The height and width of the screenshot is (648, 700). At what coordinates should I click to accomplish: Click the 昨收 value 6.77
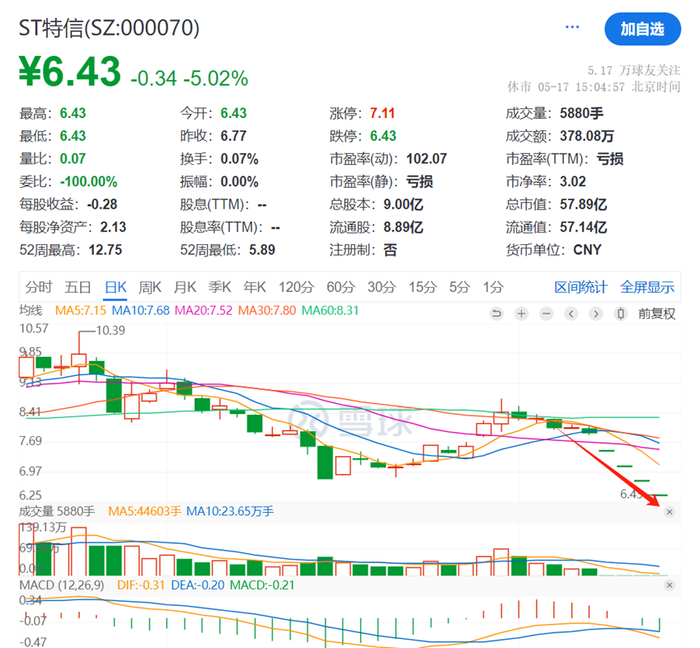[233, 136]
